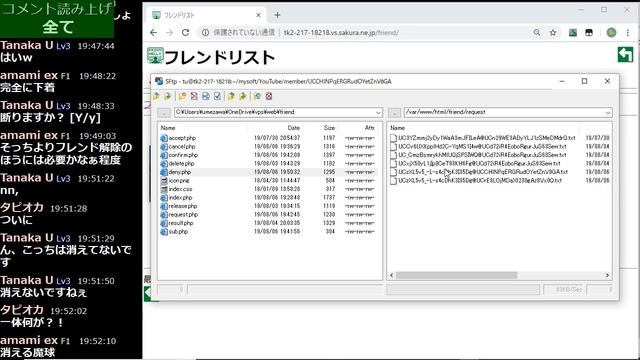Click the green exit icon on the page
The image size is (640, 360).
[625, 55]
